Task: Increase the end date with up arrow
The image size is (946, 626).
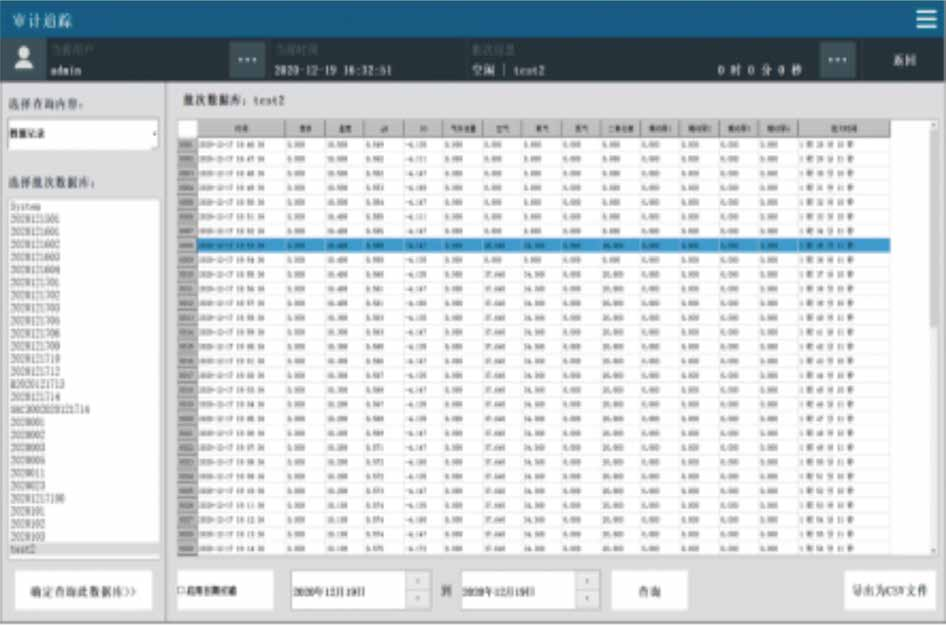Action: coord(587,580)
